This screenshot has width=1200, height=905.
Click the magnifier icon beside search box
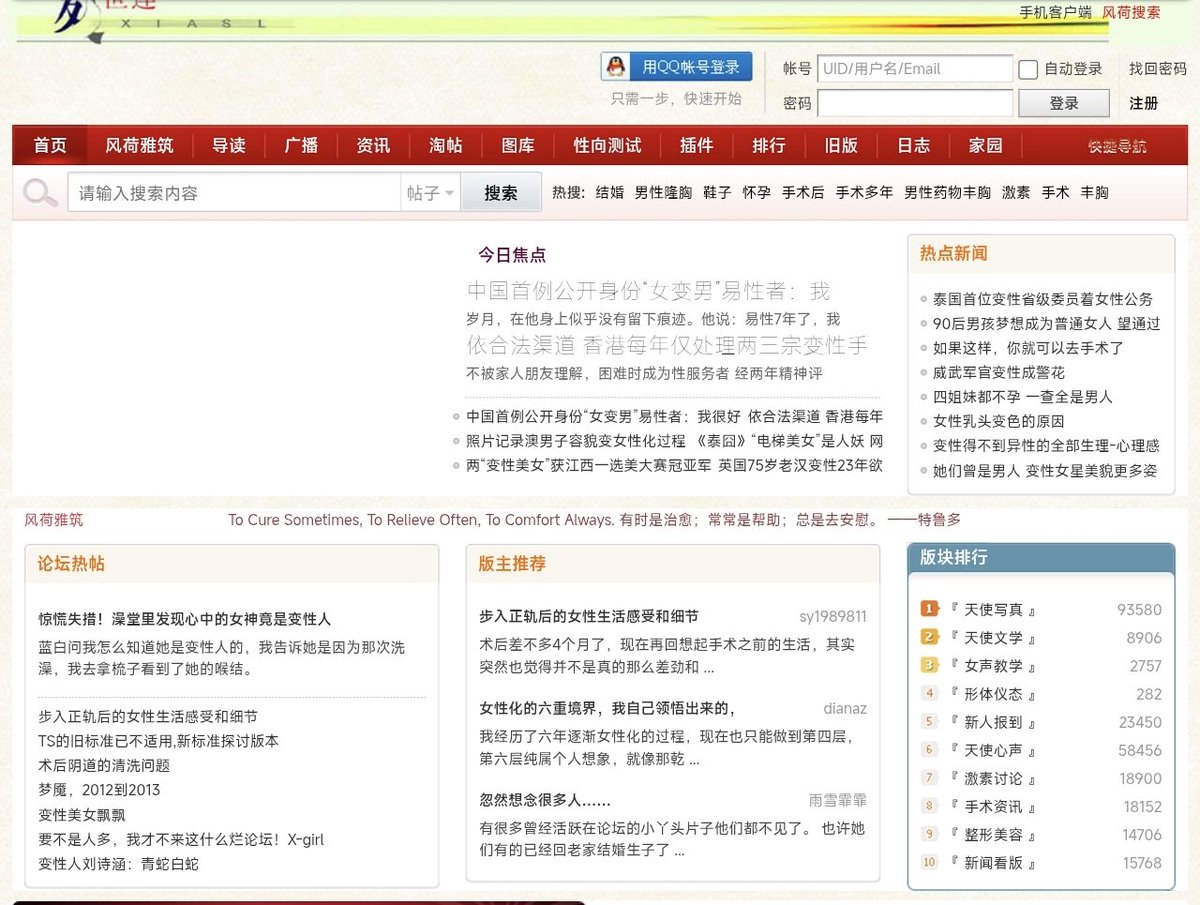pos(41,193)
